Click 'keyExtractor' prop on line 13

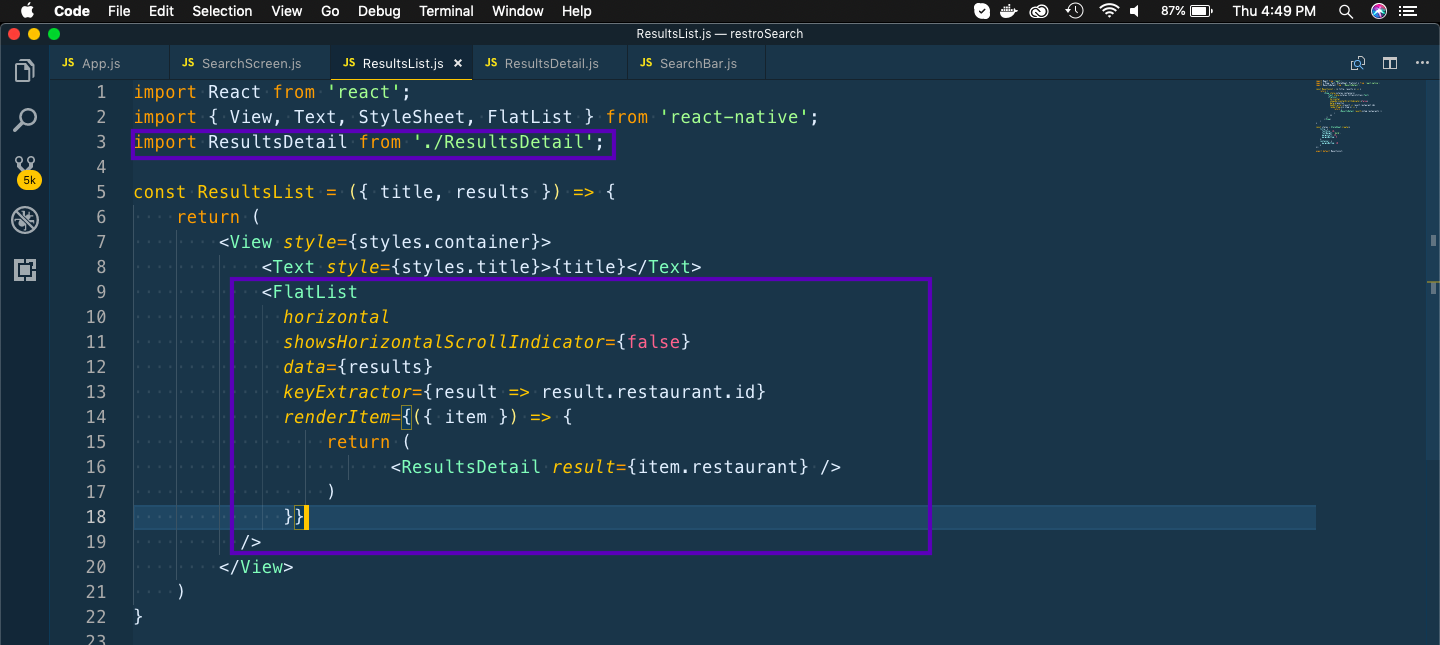(x=348, y=392)
